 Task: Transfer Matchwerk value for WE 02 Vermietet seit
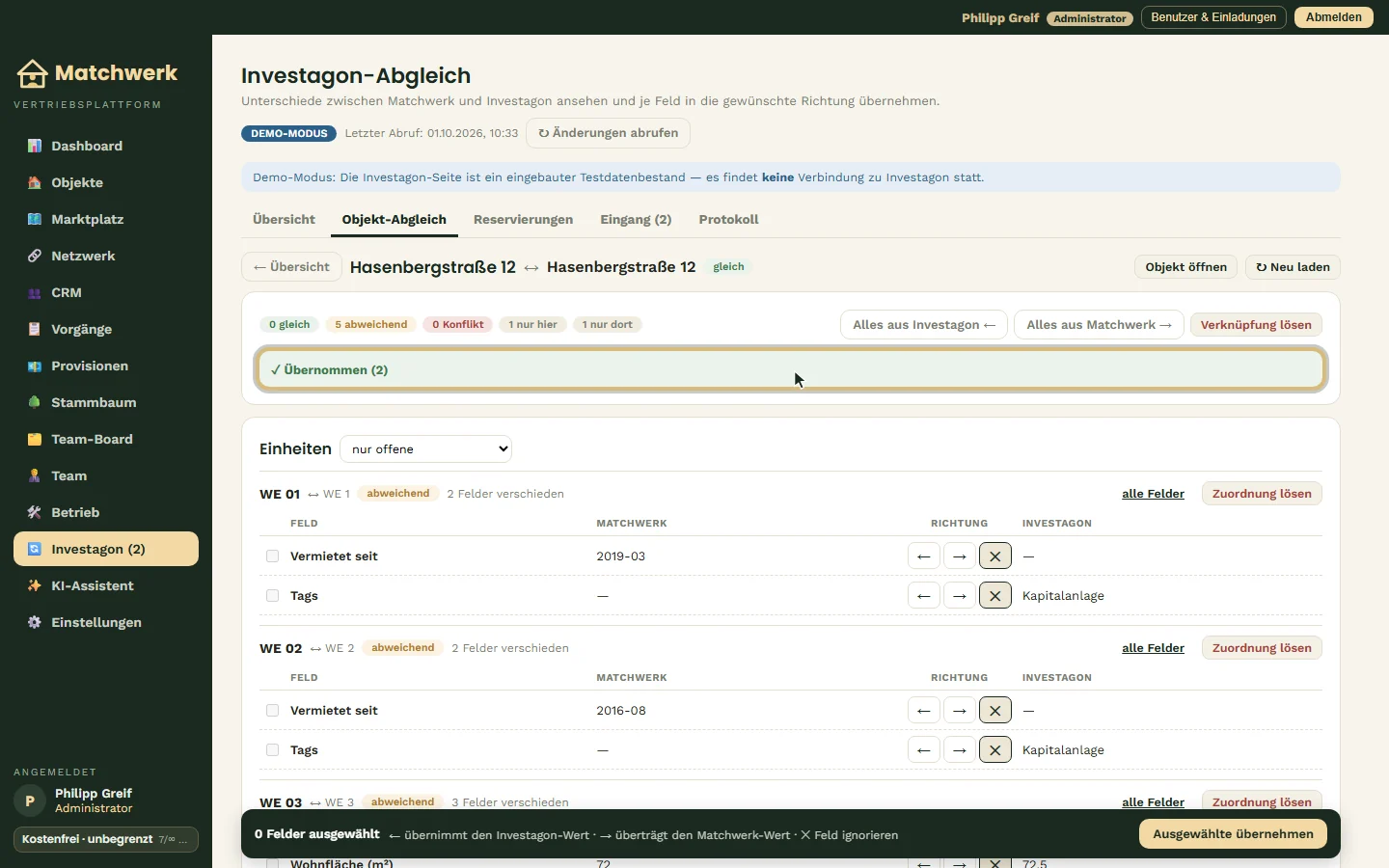click(960, 711)
